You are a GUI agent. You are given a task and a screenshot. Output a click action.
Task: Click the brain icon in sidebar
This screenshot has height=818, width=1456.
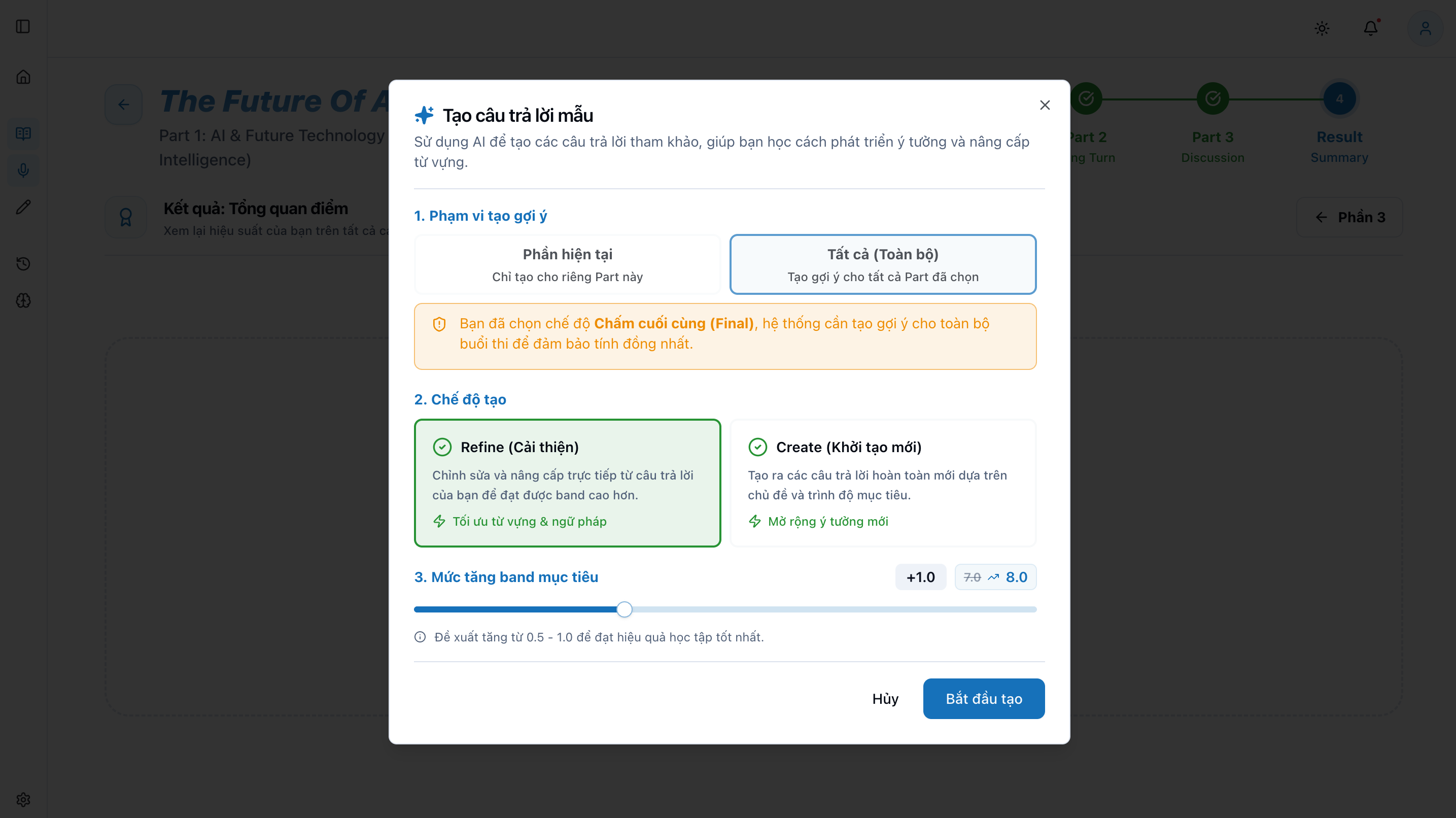pyautogui.click(x=23, y=300)
